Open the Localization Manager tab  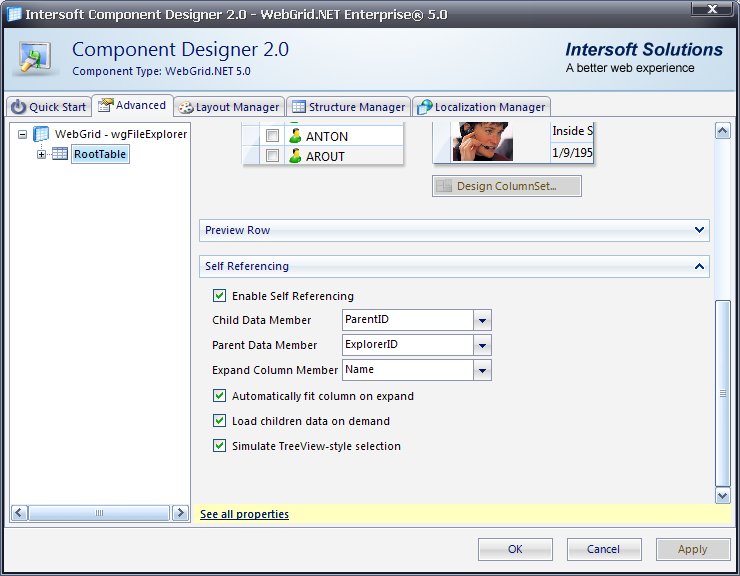coord(481,107)
